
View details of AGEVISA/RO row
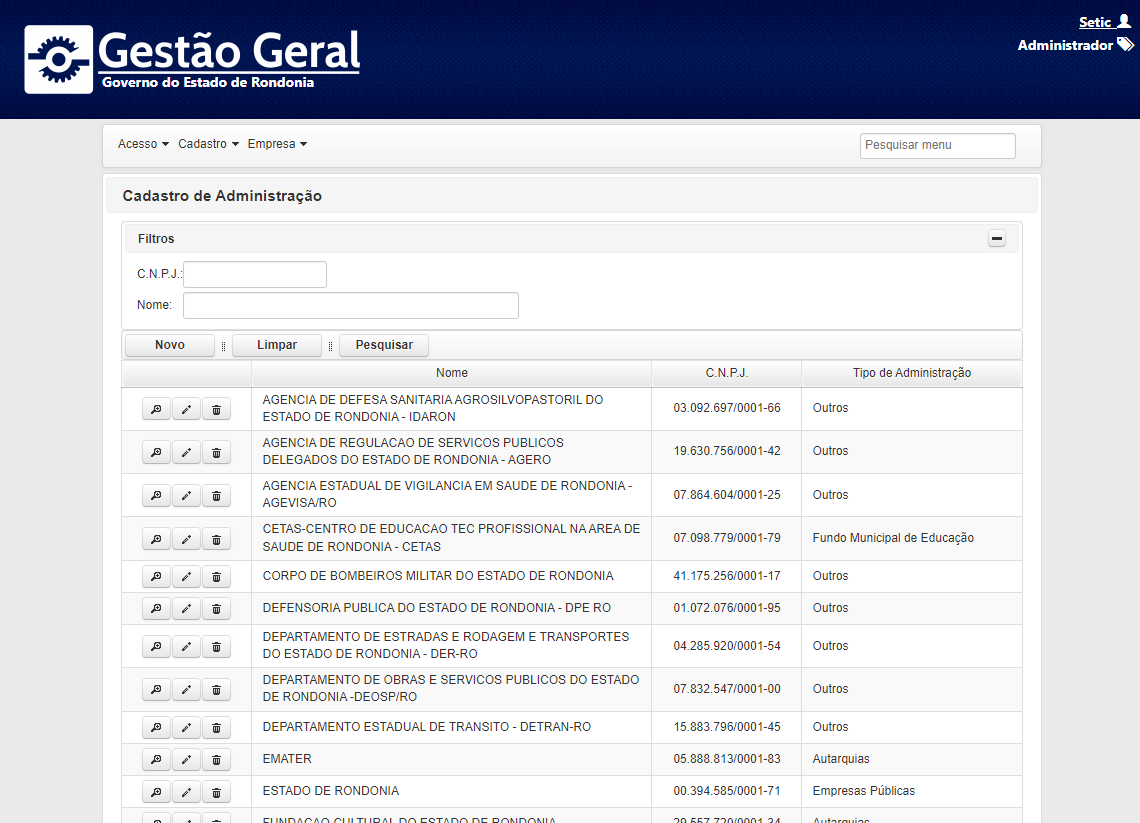coord(156,496)
